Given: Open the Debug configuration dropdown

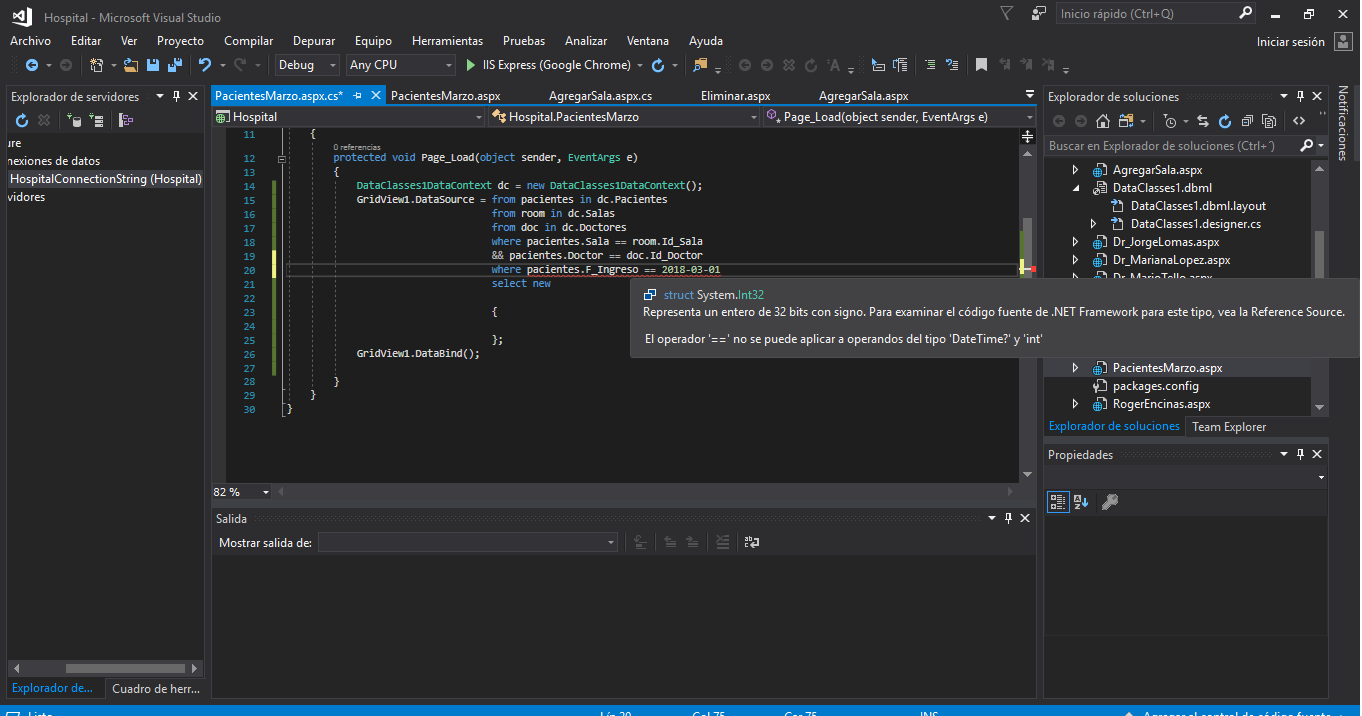Looking at the screenshot, I should [x=307, y=65].
